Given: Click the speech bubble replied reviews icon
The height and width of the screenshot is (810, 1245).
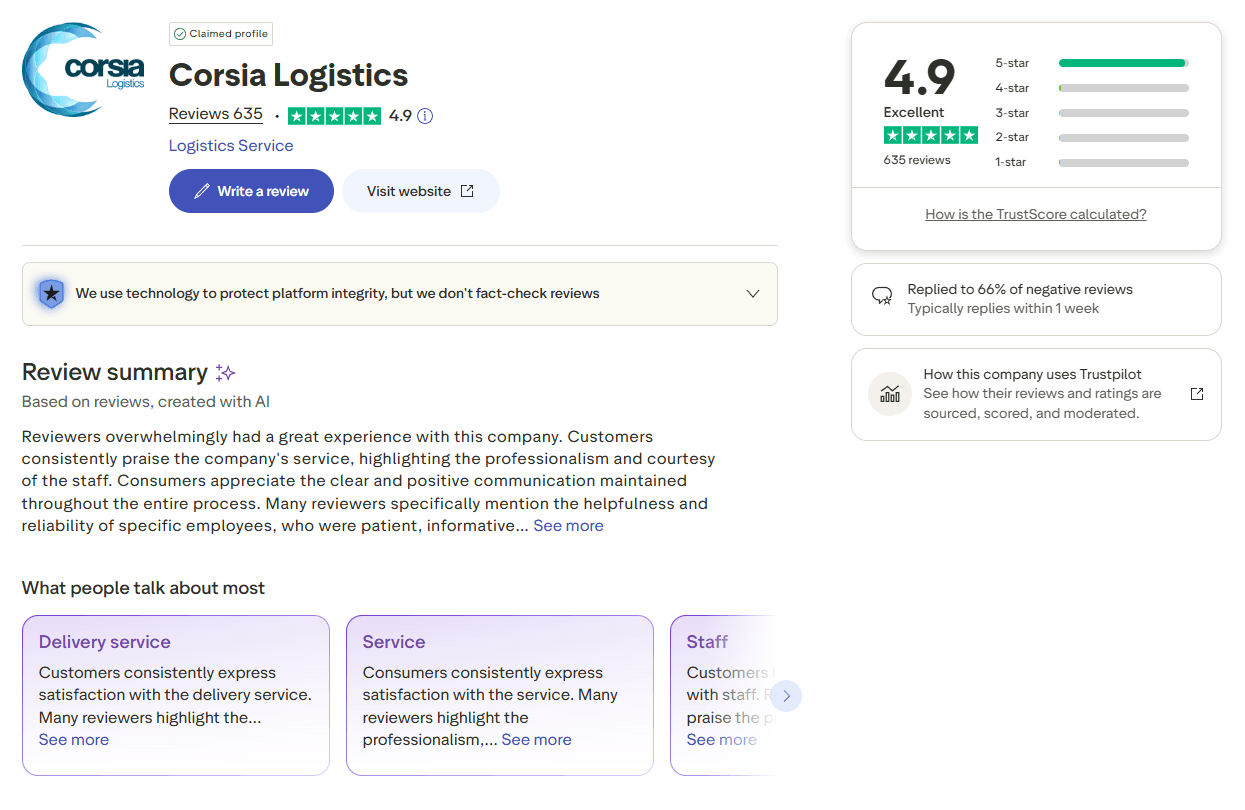Looking at the screenshot, I should [882, 296].
